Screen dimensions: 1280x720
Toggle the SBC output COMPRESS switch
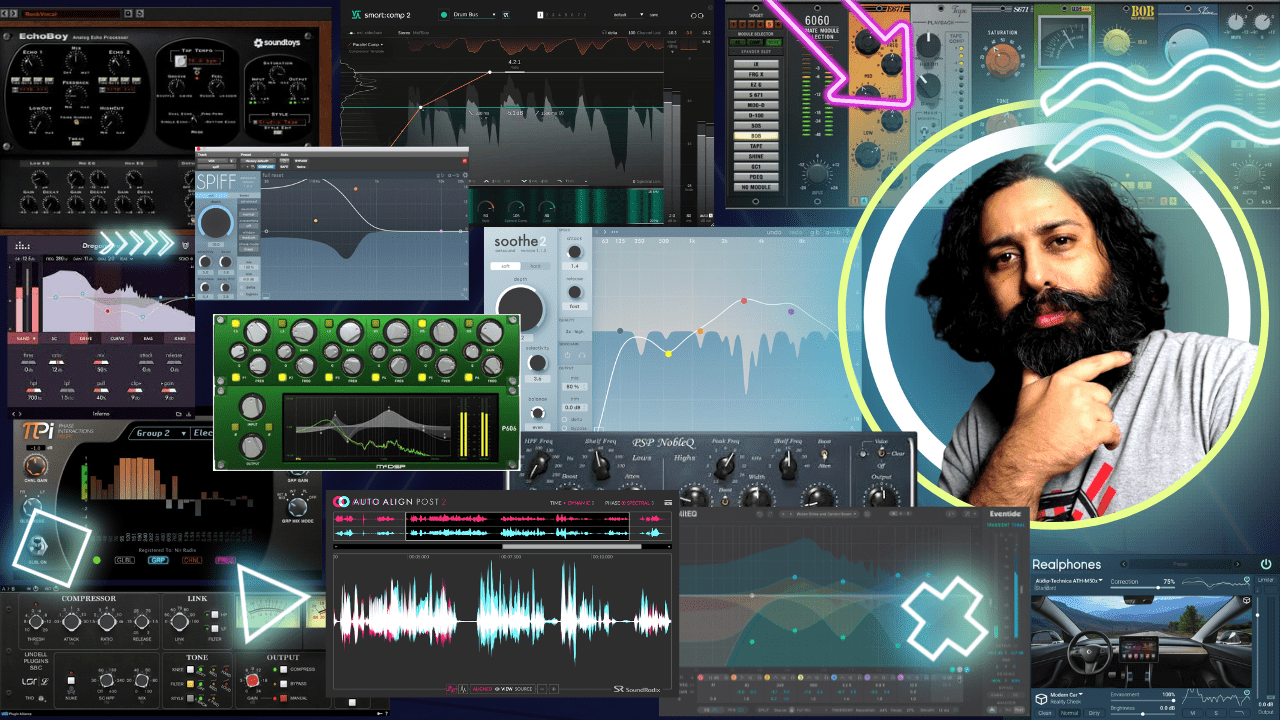283,669
